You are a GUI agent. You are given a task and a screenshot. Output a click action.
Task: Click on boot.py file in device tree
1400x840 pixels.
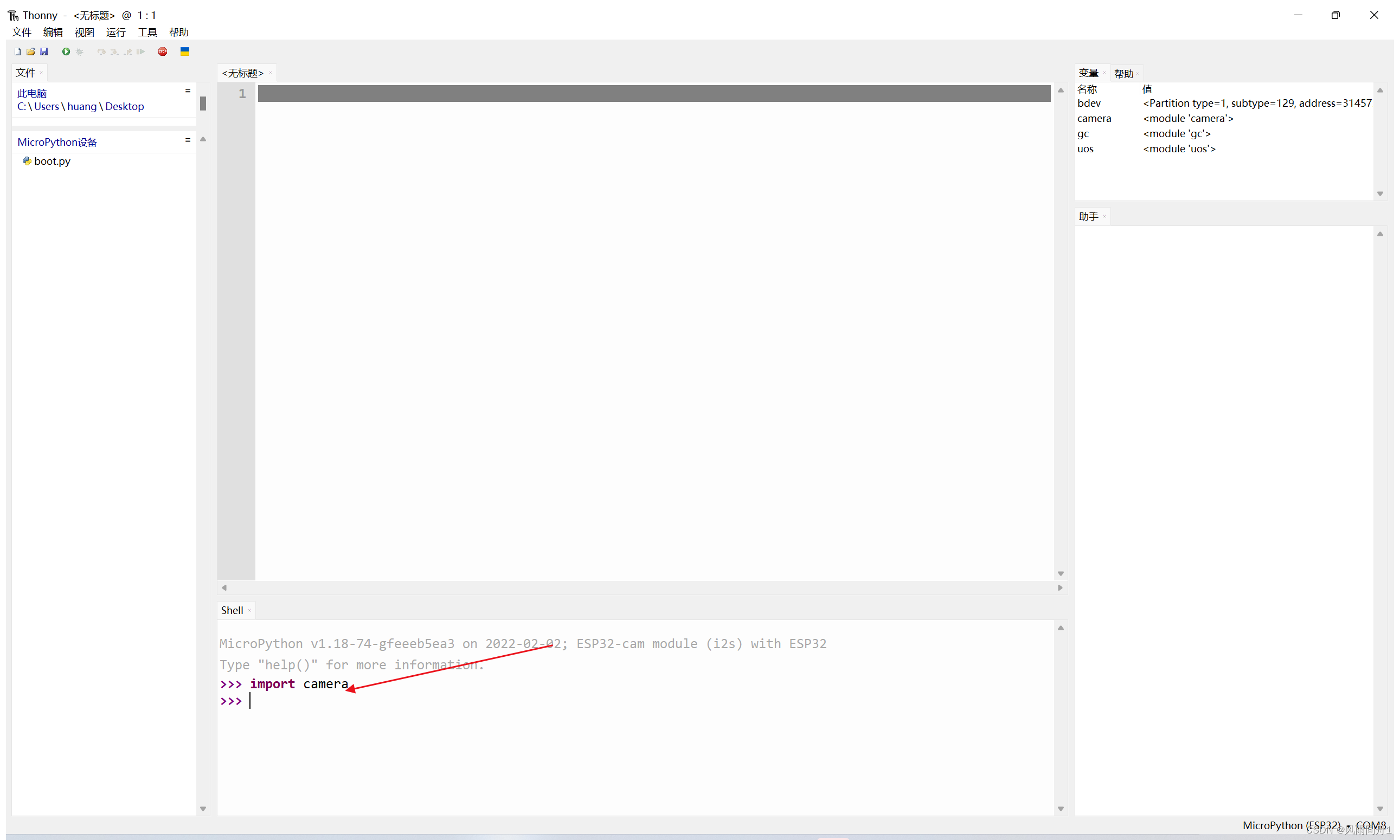[x=51, y=161]
